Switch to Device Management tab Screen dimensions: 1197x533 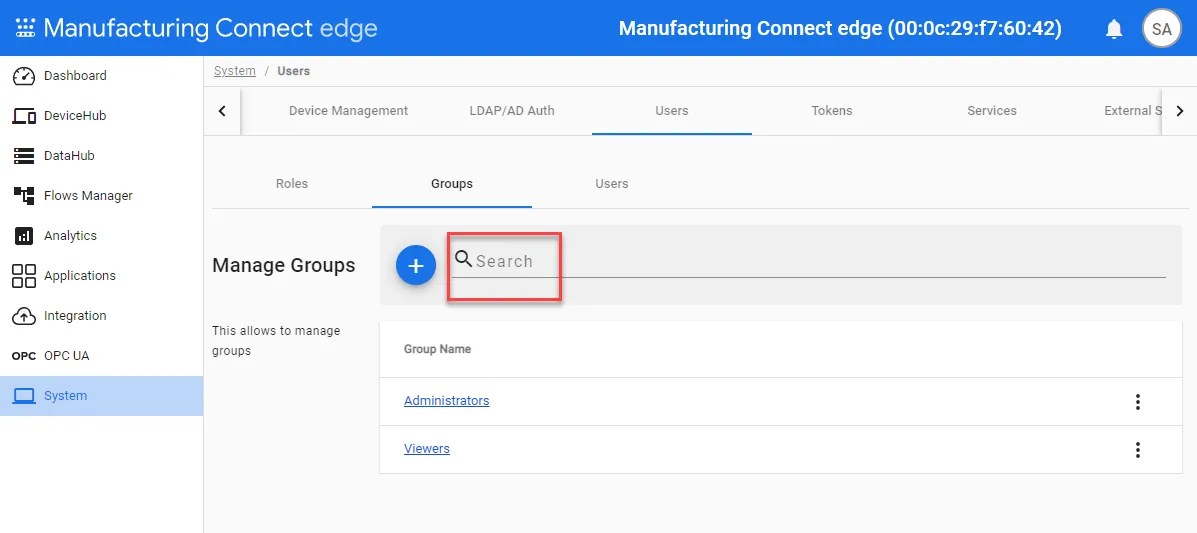[348, 111]
